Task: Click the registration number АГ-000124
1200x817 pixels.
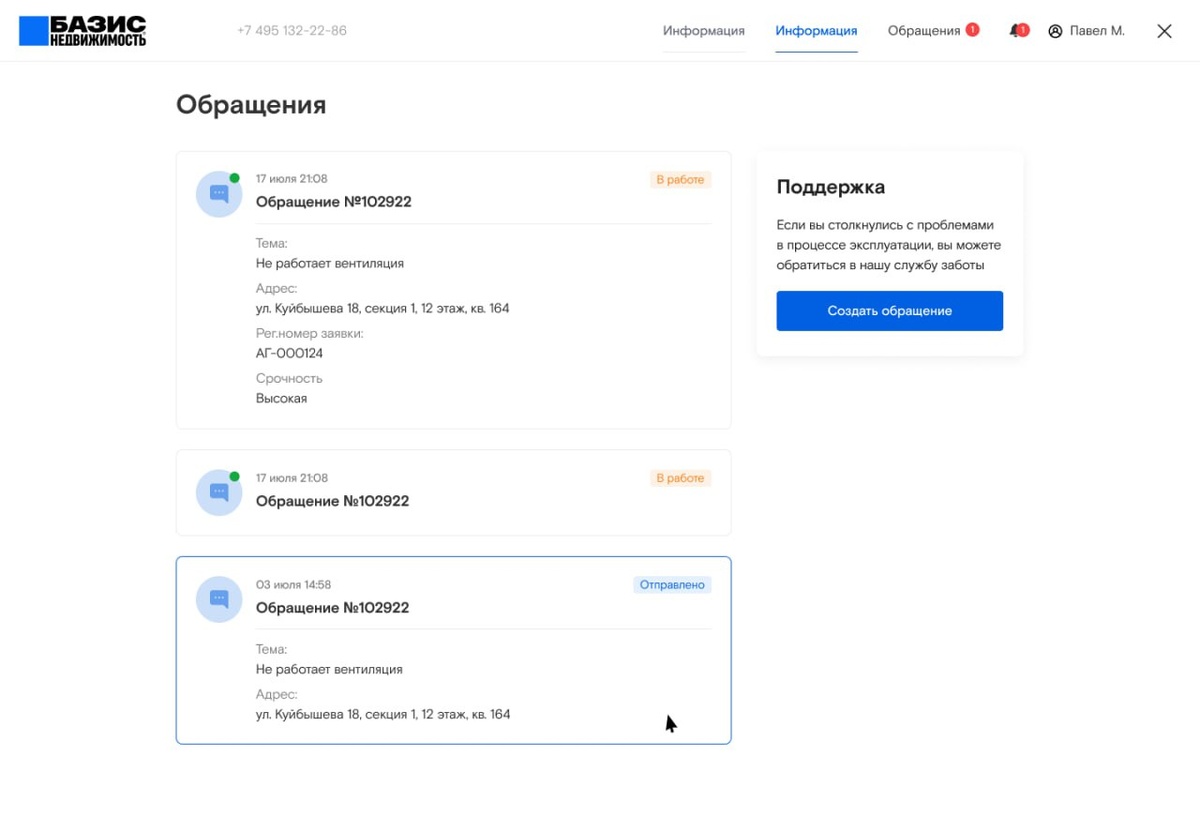Action: [289, 353]
